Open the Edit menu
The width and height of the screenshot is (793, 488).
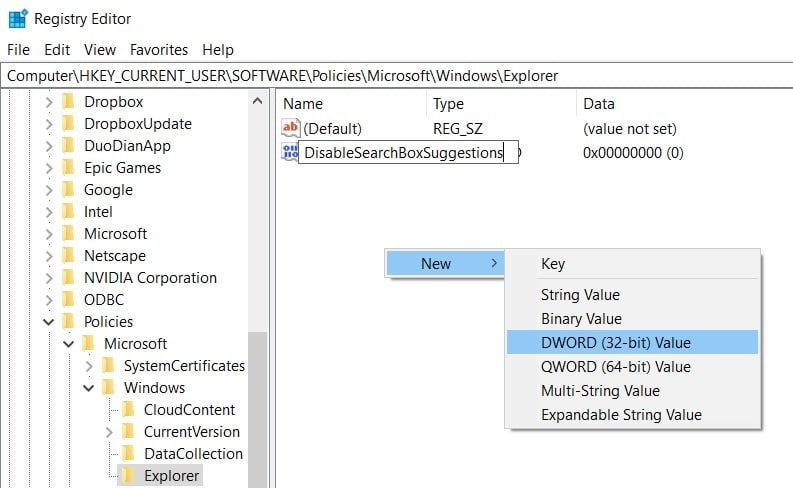pos(57,49)
